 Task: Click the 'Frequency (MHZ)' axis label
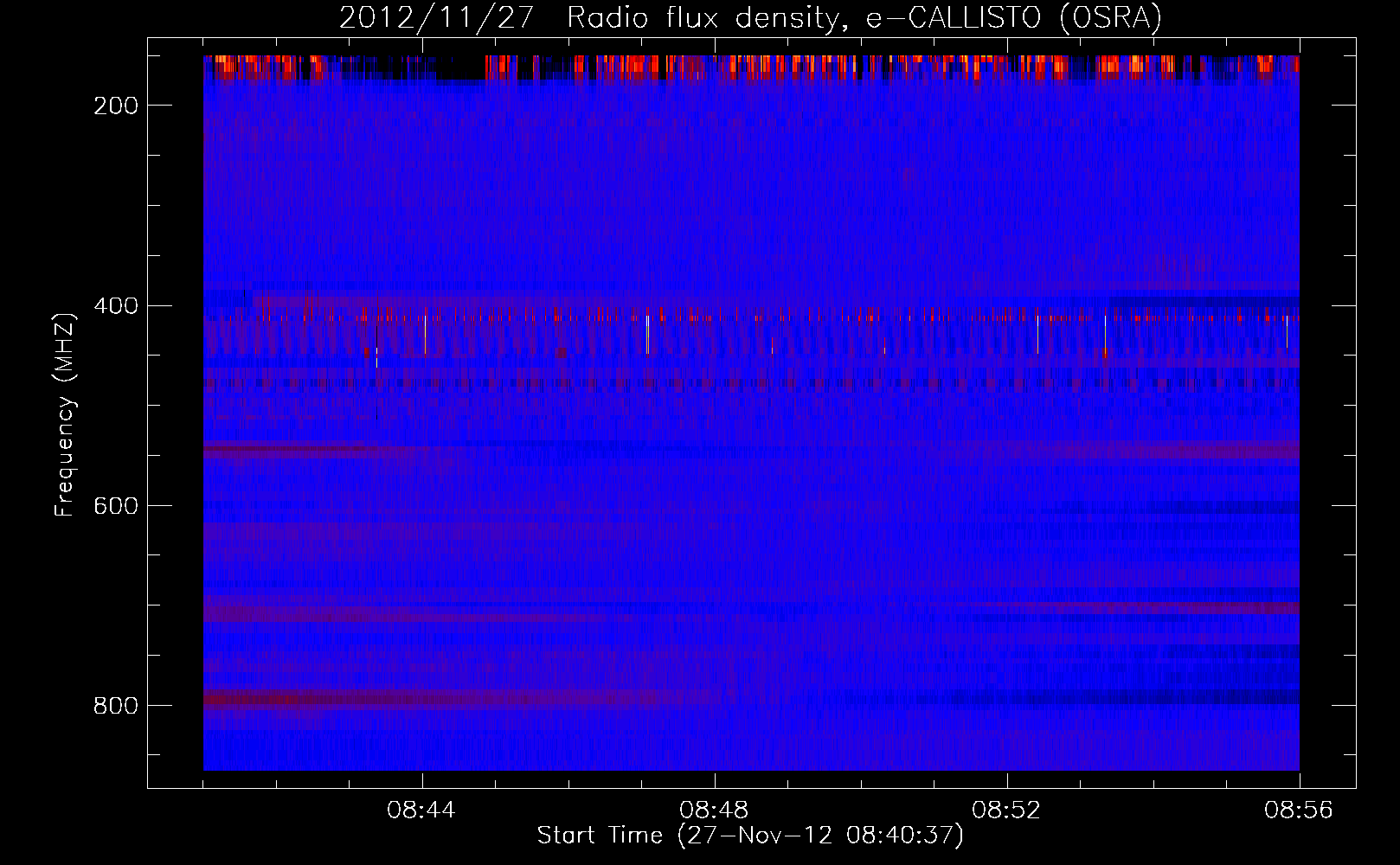[65, 415]
